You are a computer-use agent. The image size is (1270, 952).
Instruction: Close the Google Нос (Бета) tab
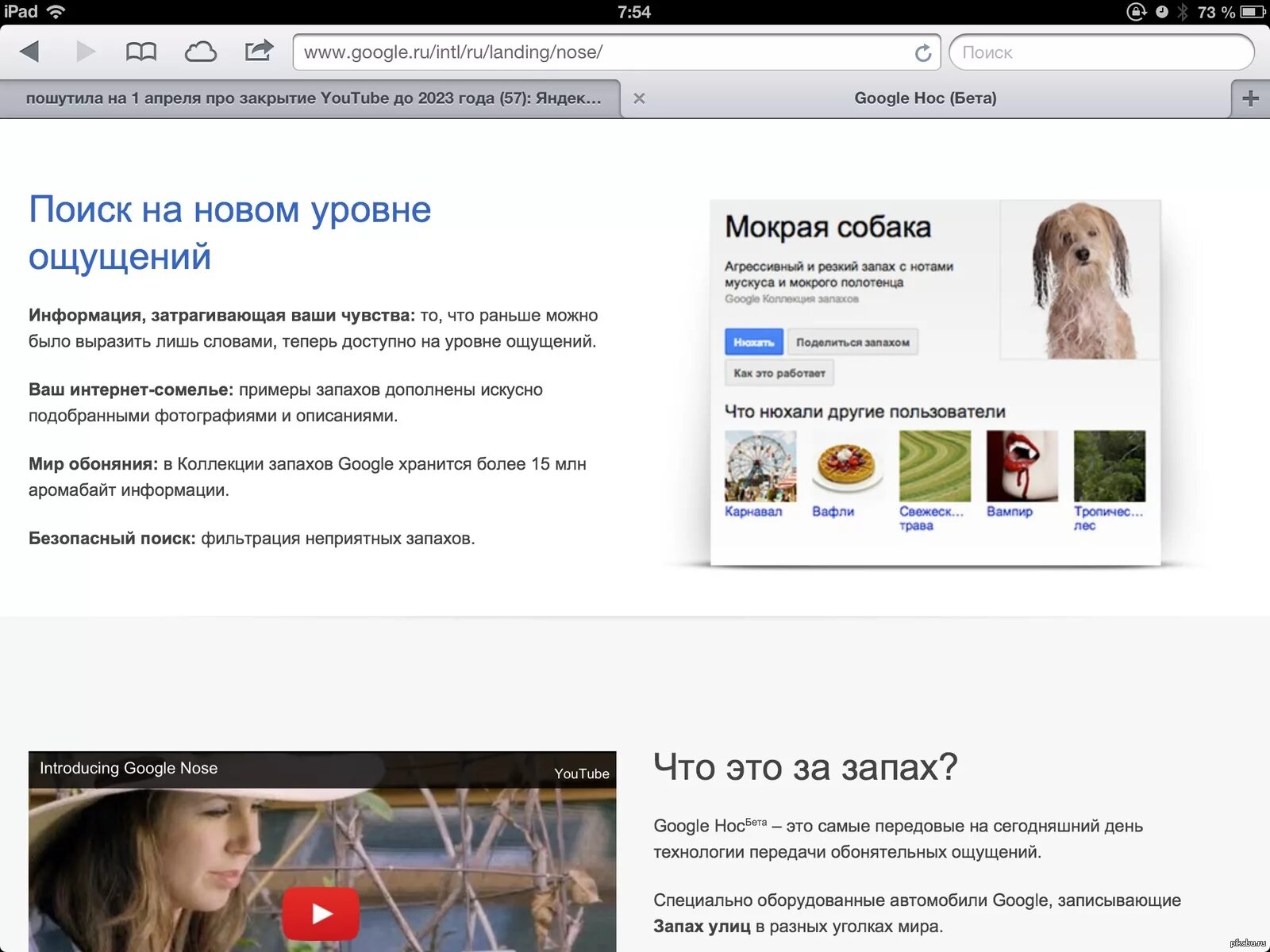(639, 98)
